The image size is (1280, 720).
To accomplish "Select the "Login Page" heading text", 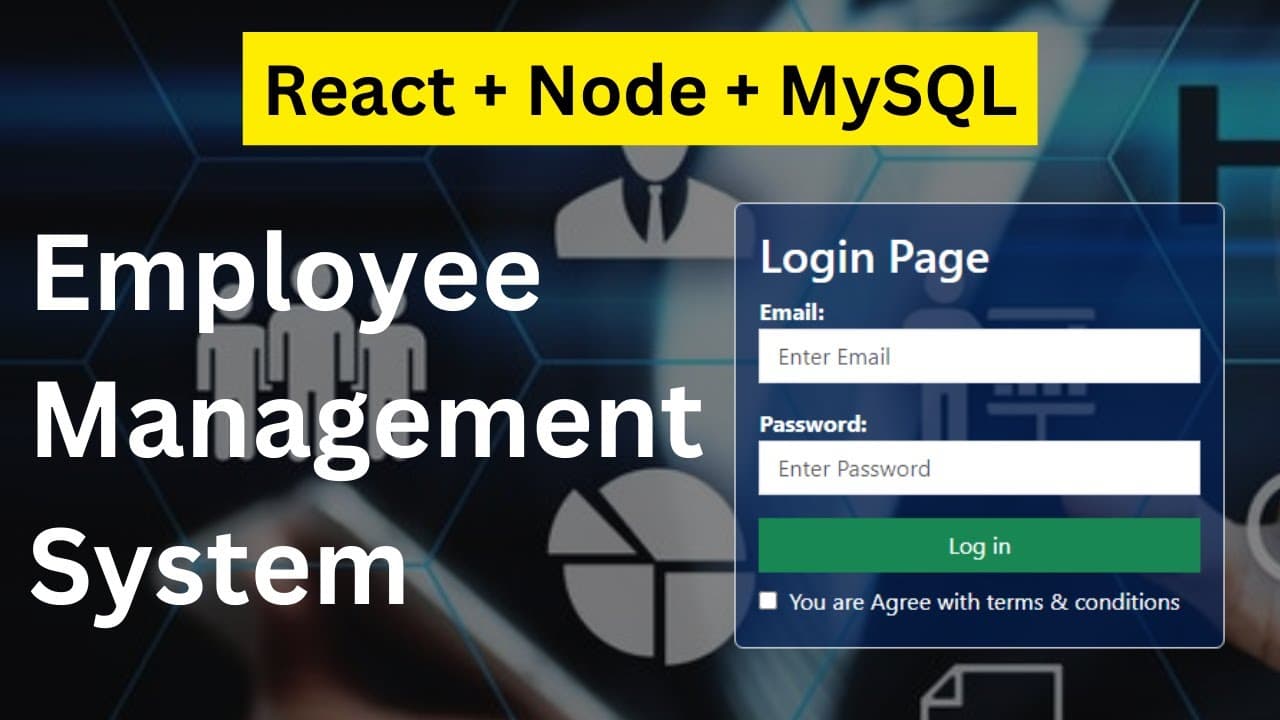I will coord(875,259).
